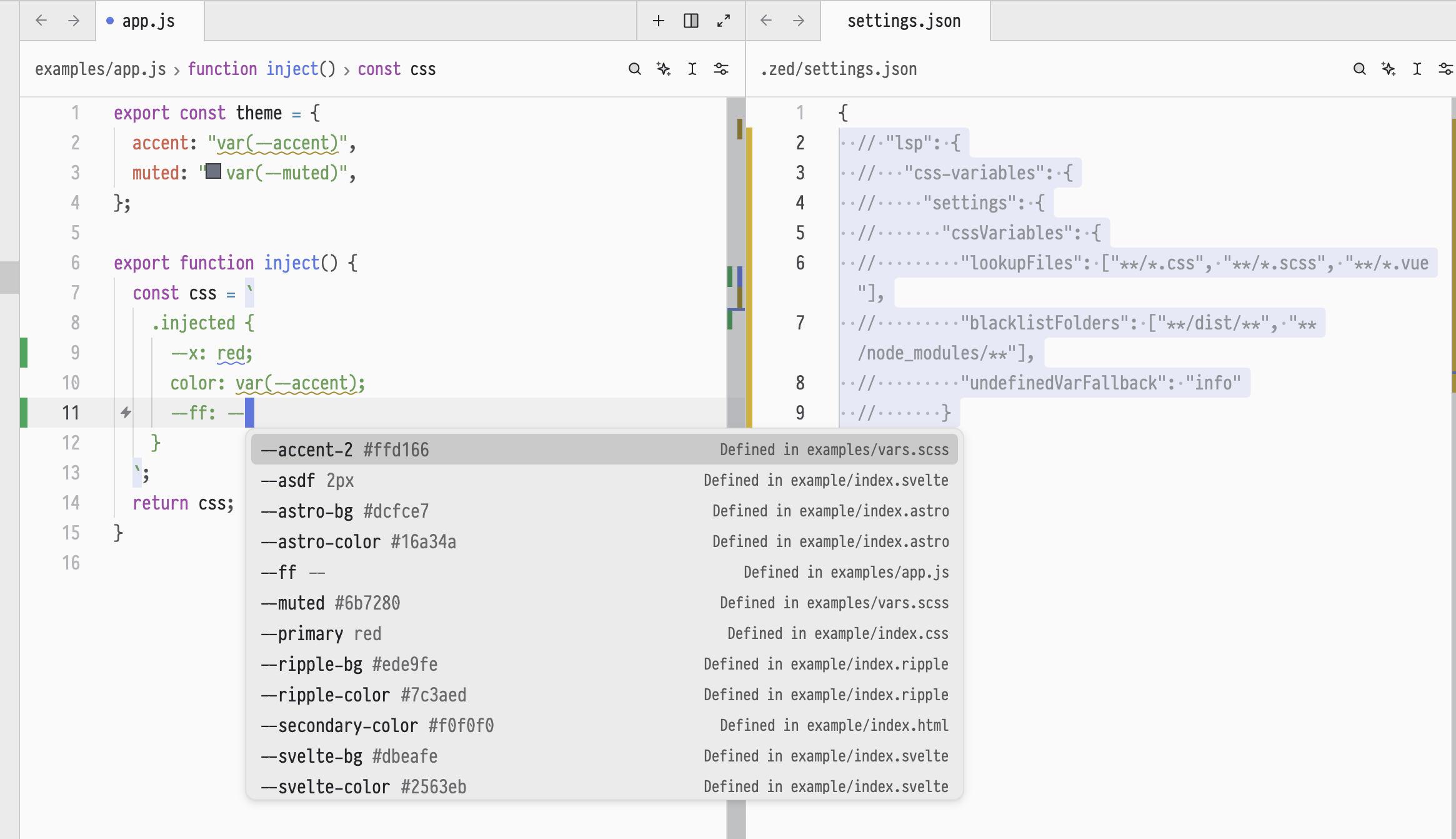The image size is (1456, 839).
Task: Switch to the app.js tab
Action: [149, 21]
